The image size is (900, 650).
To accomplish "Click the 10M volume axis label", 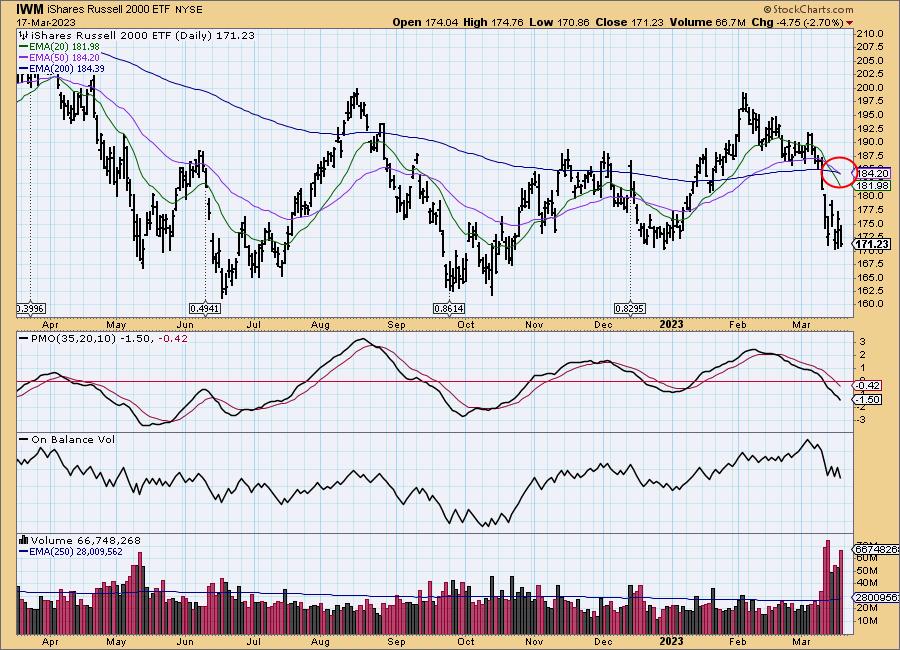I will [x=867, y=621].
